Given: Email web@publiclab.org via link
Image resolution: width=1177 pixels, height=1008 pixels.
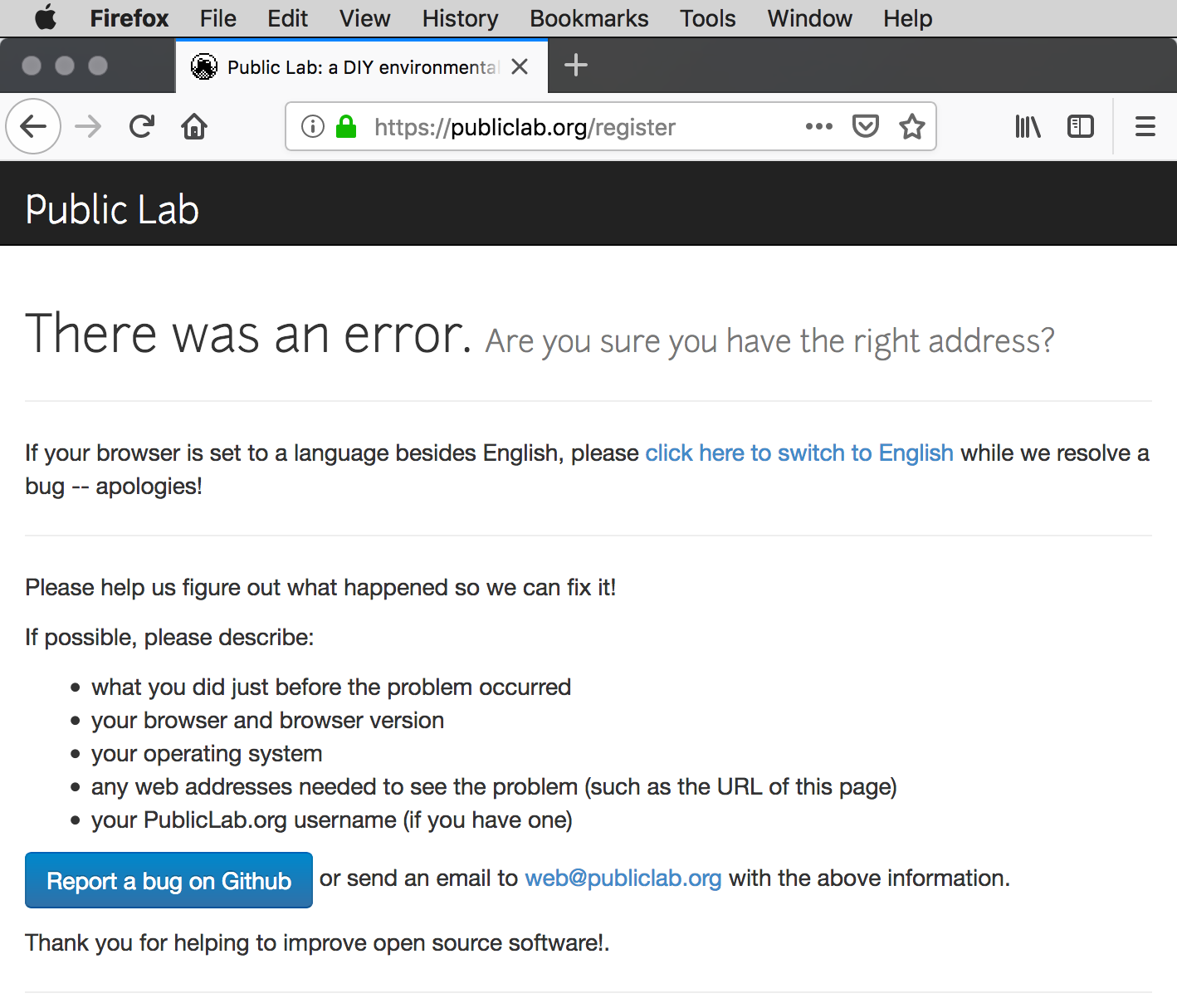Looking at the screenshot, I should (623, 878).
